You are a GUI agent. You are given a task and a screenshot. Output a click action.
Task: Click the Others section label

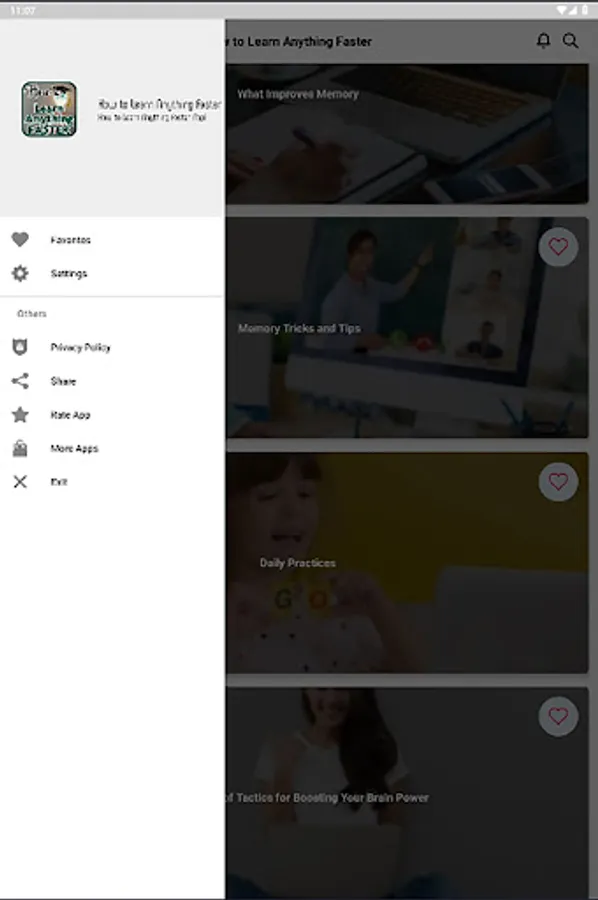pos(32,313)
